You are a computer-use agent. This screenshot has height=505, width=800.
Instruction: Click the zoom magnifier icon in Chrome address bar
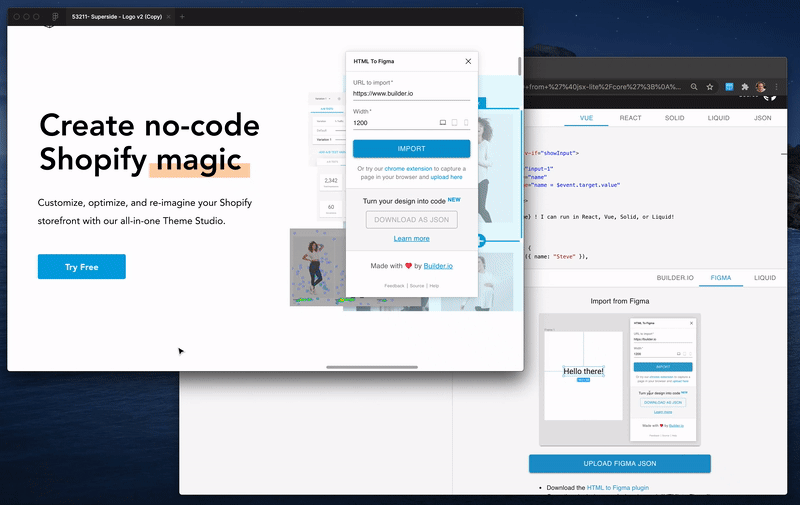pyautogui.click(x=694, y=87)
